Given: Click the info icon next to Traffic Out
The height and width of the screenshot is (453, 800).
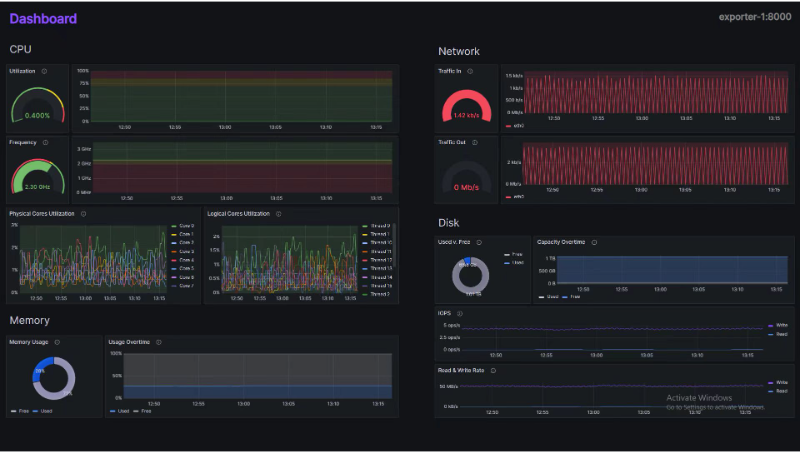Looking at the screenshot, I should 475,143.
